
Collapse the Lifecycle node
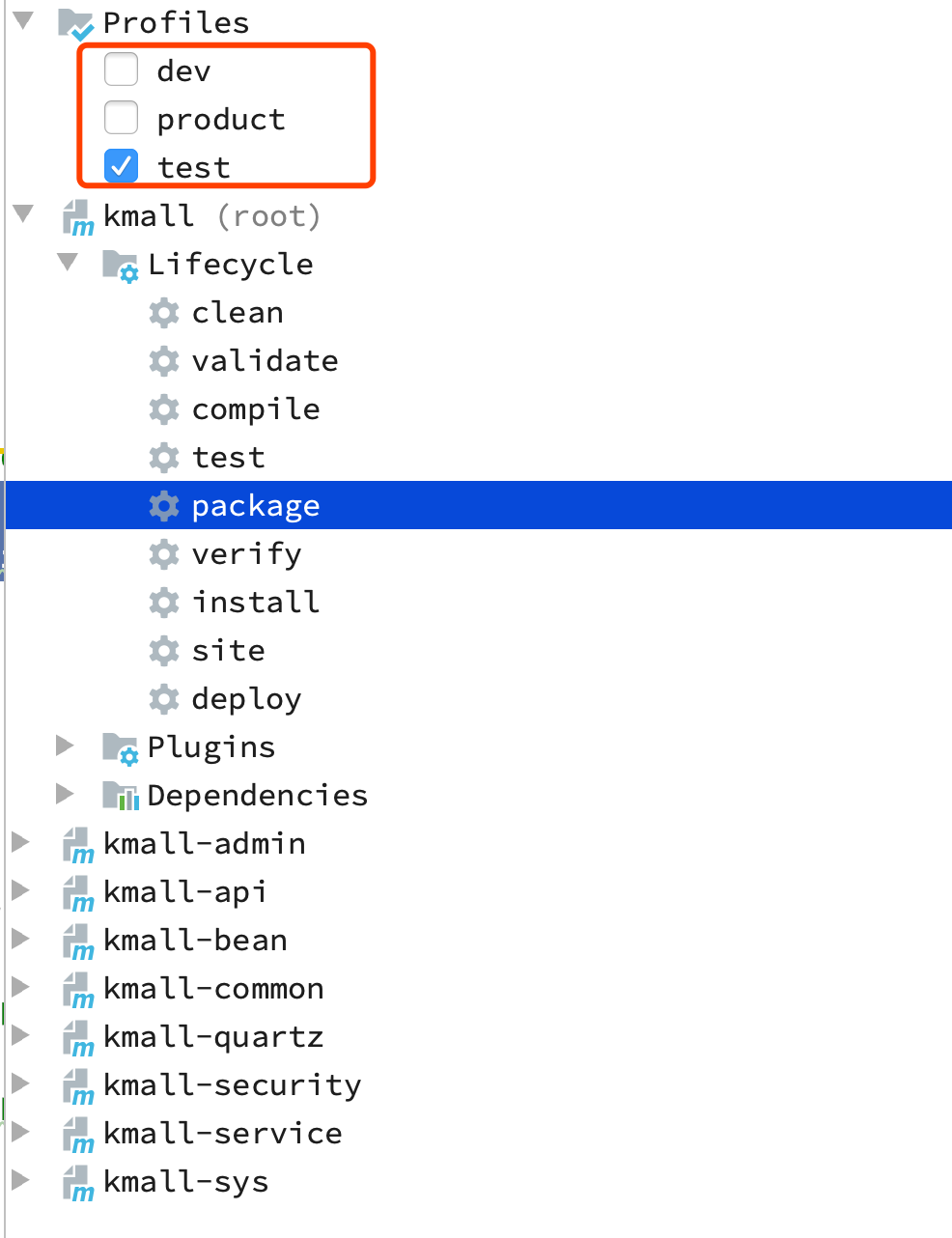click(68, 262)
